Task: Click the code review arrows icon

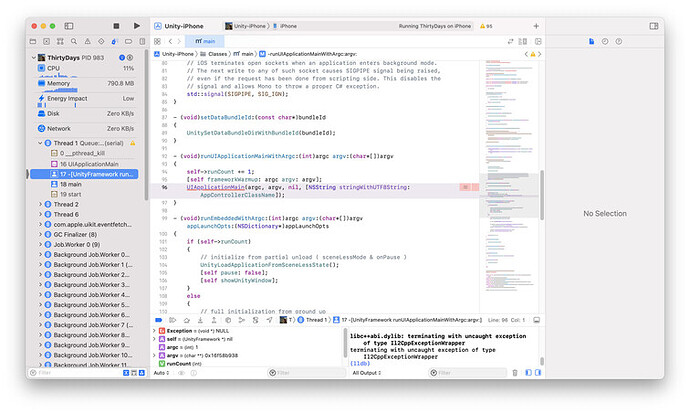Action: (x=510, y=41)
